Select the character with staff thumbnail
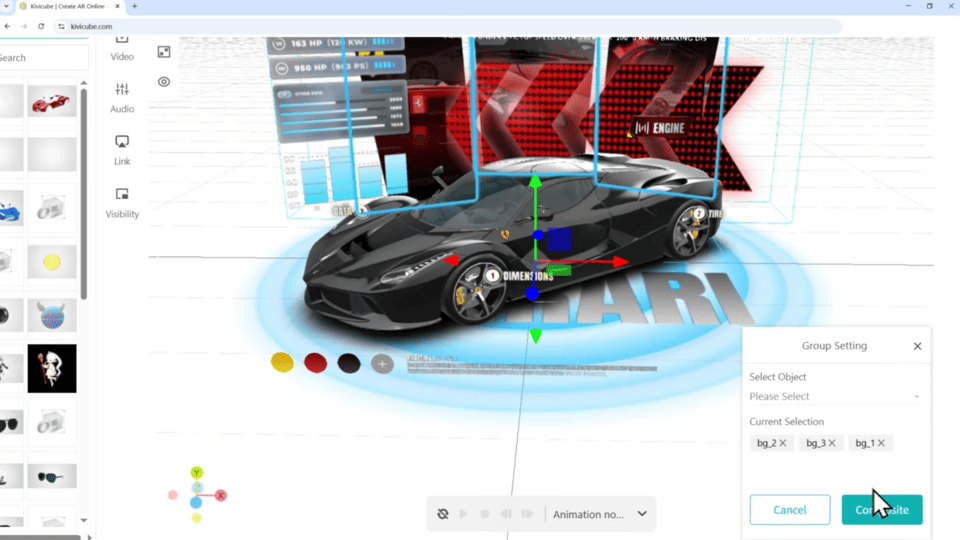This screenshot has height=540, width=960. 52,368
